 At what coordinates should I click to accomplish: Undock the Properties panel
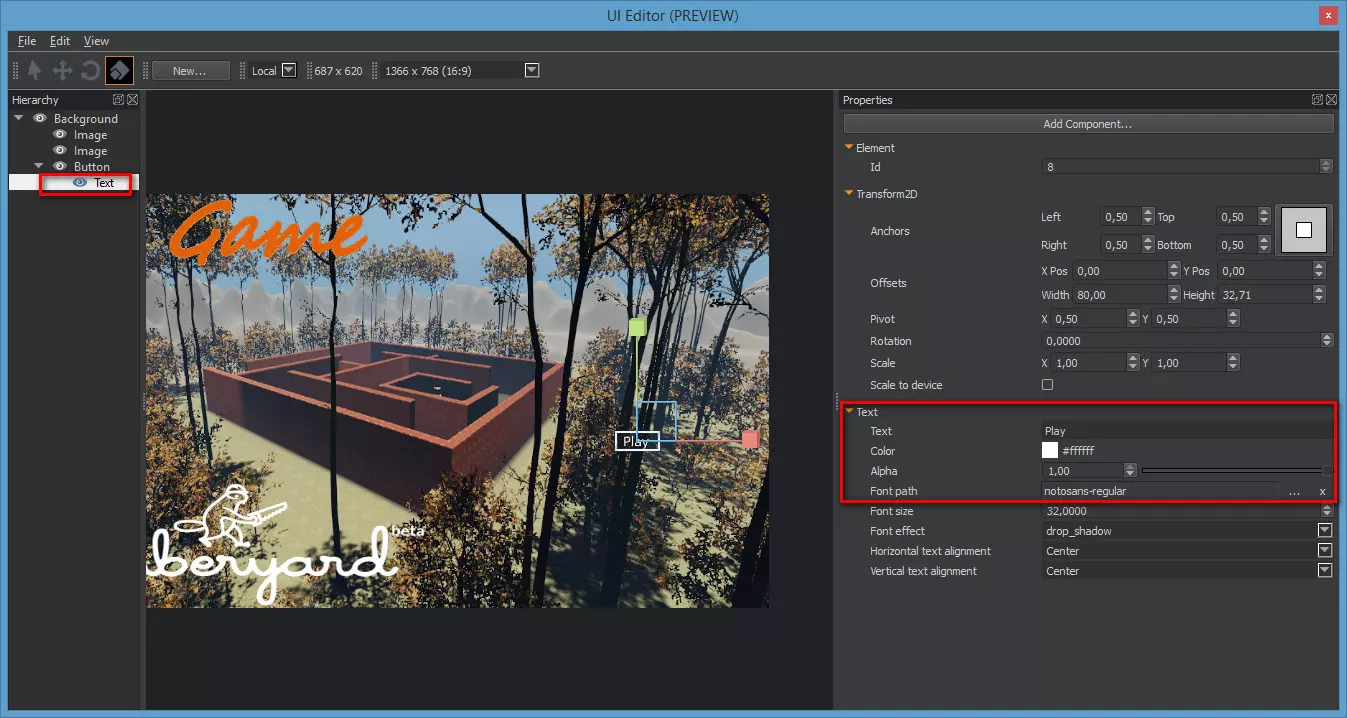(x=1317, y=100)
